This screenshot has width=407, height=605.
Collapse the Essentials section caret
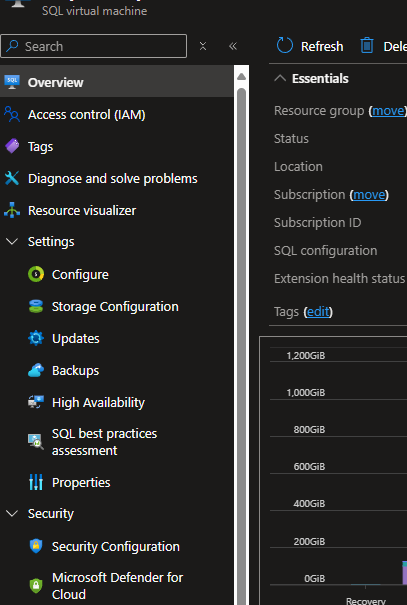coord(280,78)
